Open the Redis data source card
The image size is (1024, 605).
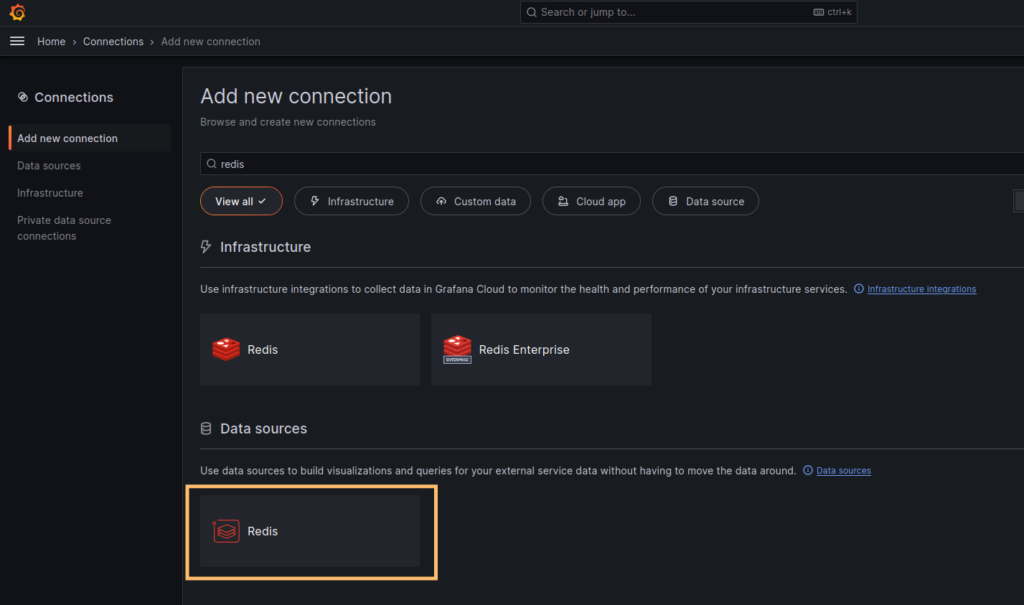click(310, 531)
